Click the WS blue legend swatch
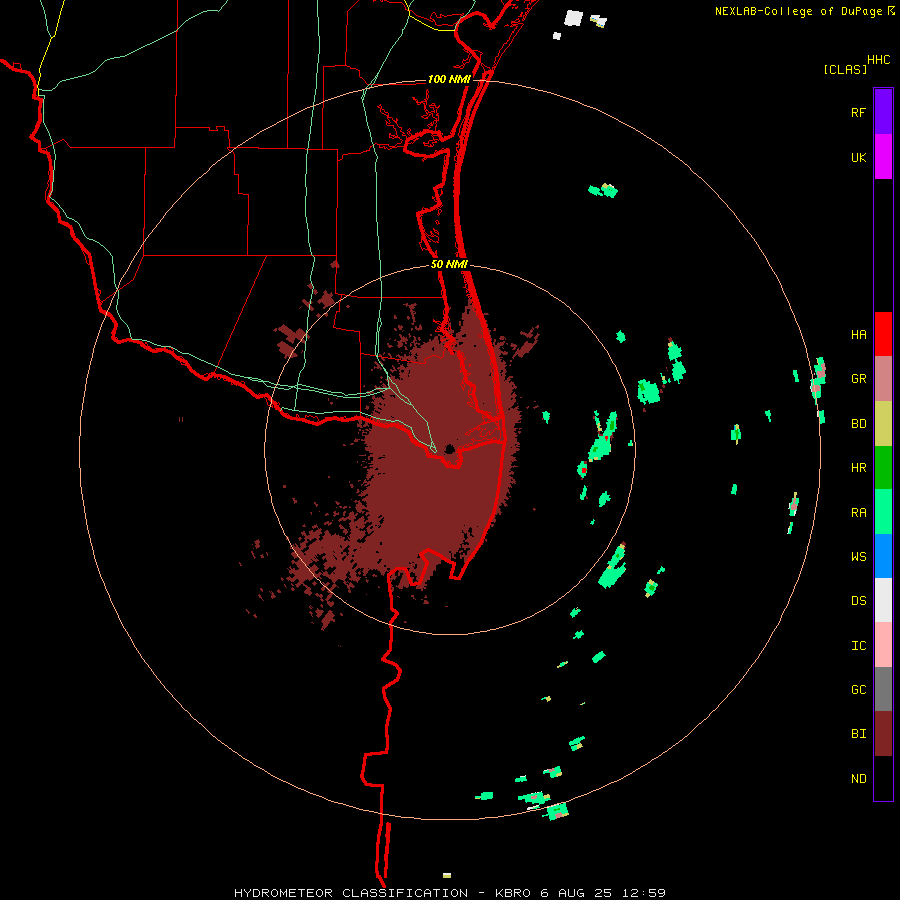Image resolution: width=900 pixels, height=900 pixels. click(x=883, y=556)
